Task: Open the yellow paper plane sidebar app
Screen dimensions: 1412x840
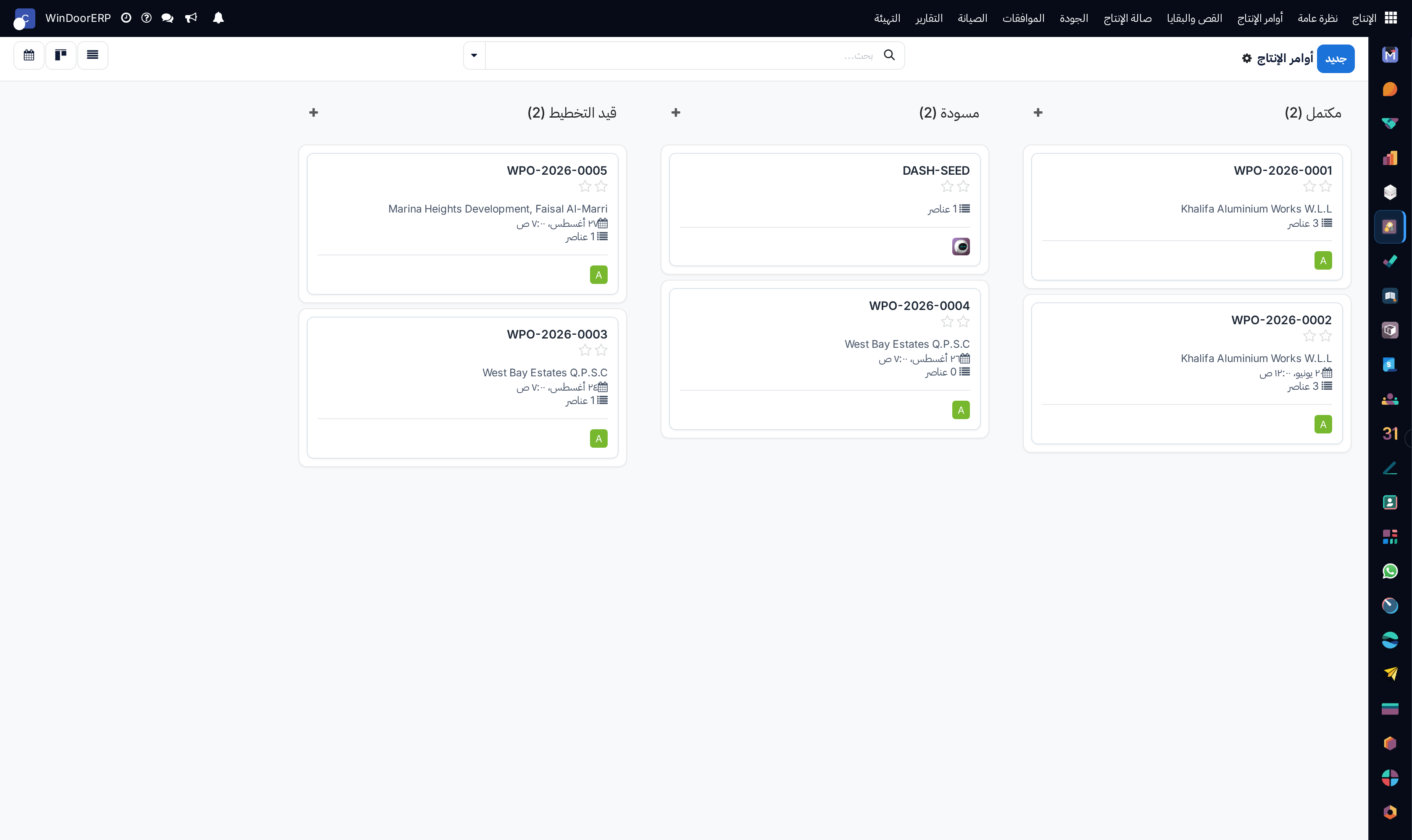Action: (1390, 674)
